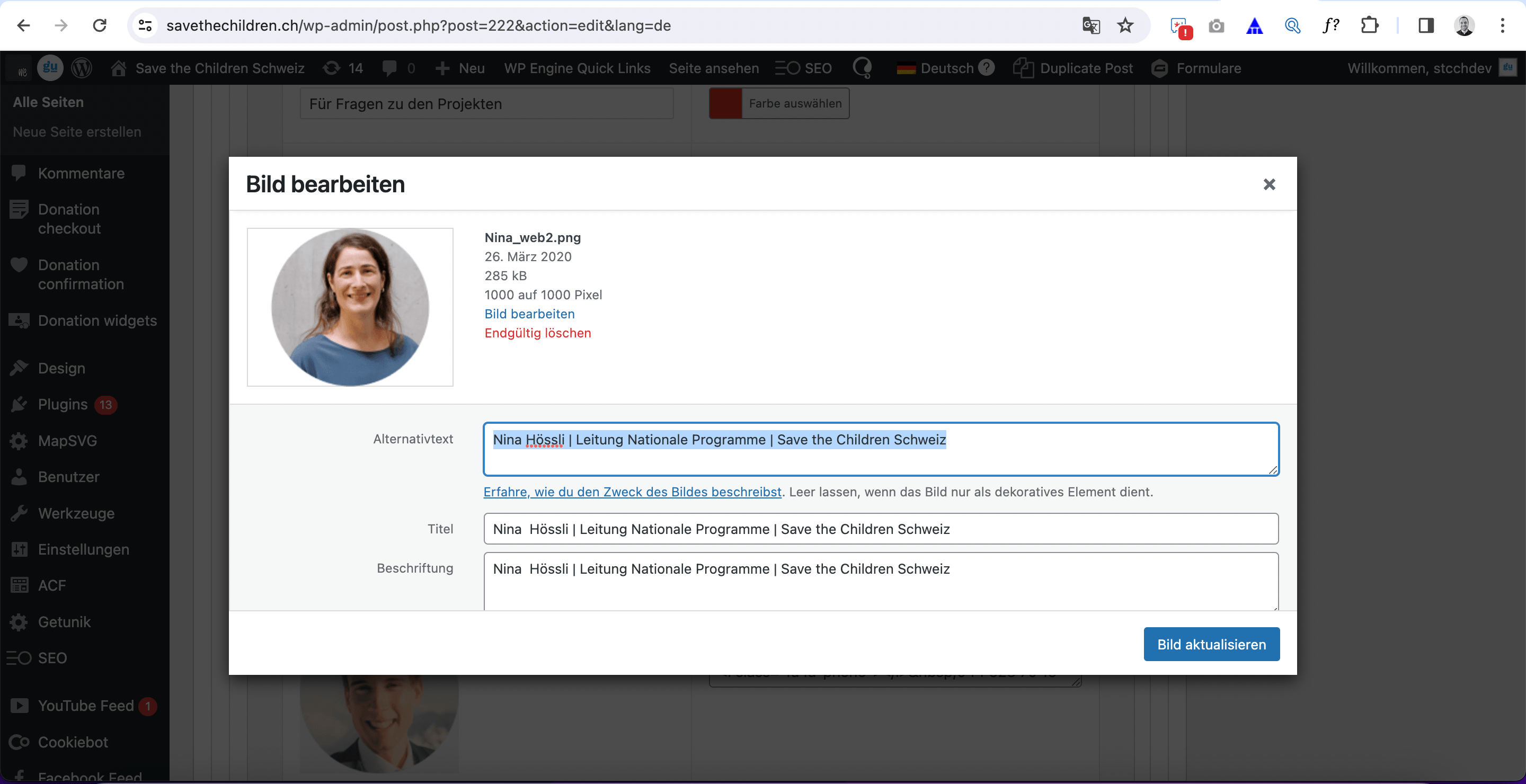1526x784 pixels.
Task: Open the f? font finder extension
Action: 1330,25
